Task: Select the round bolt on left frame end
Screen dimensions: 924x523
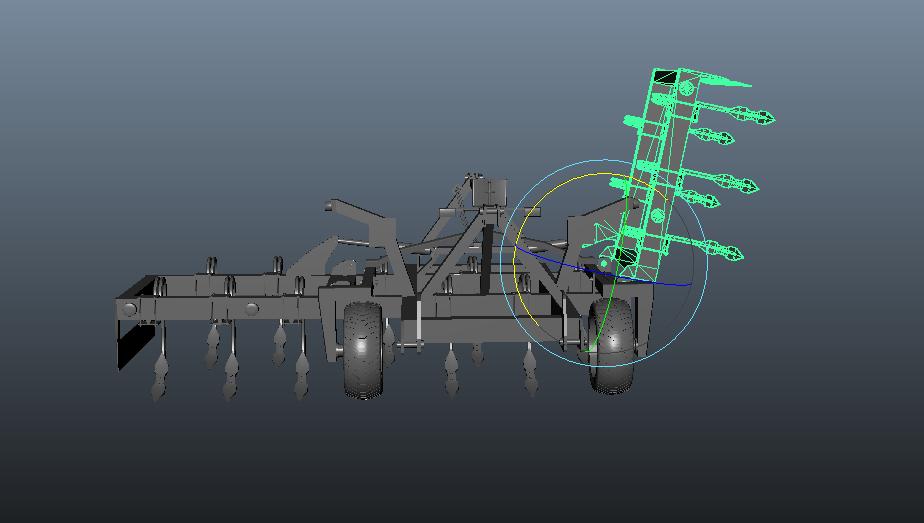Action: (130, 310)
